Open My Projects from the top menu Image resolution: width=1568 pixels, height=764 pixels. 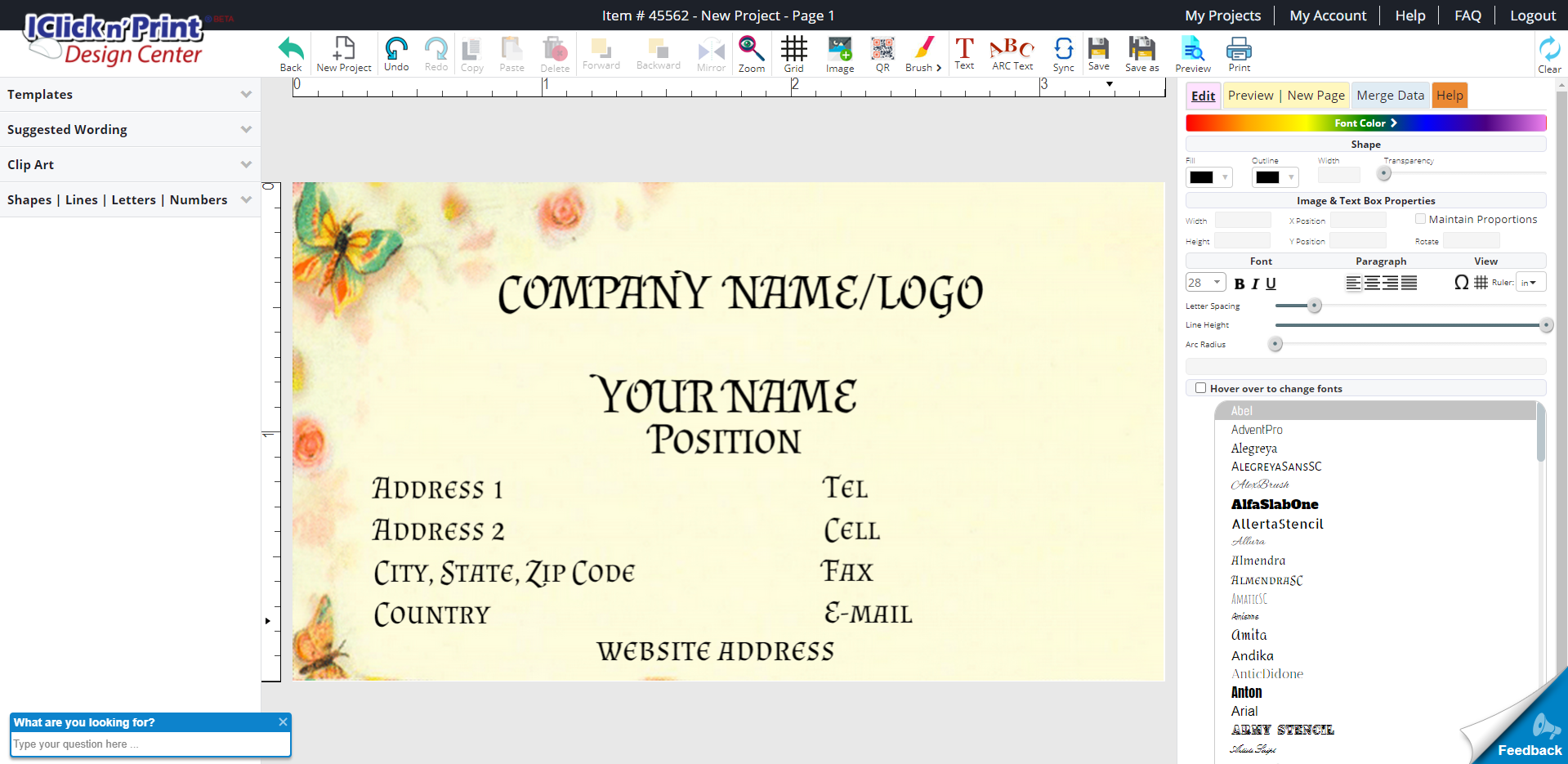click(x=1222, y=15)
